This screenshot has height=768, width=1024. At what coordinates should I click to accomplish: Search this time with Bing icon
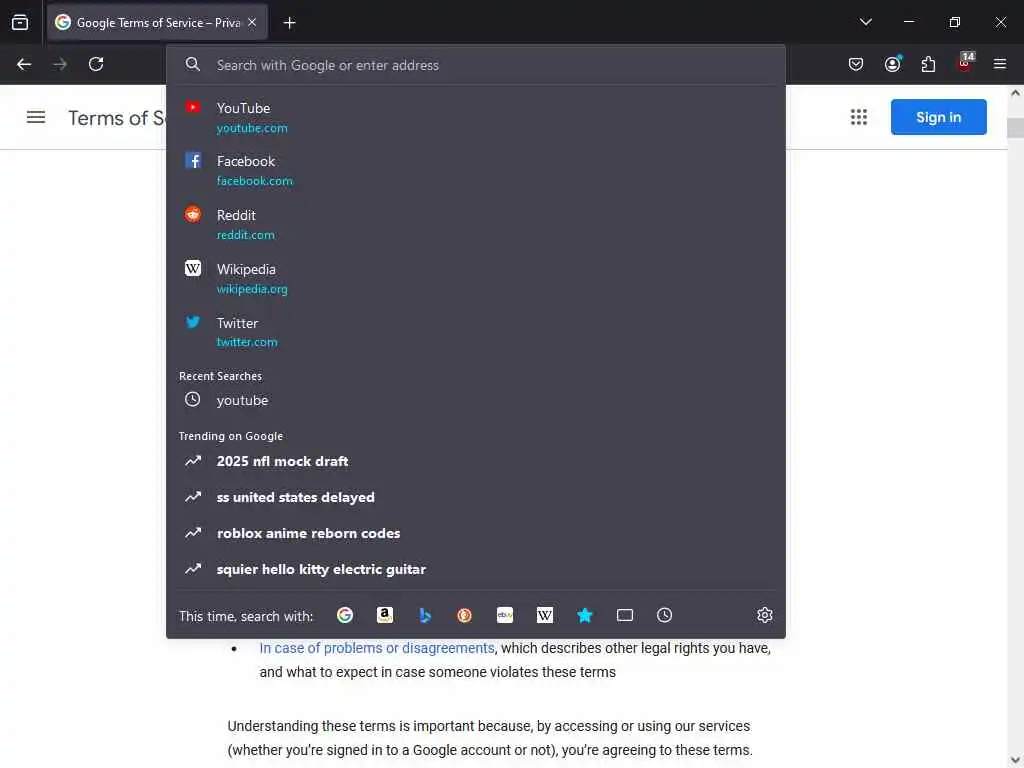pyautogui.click(x=424, y=615)
